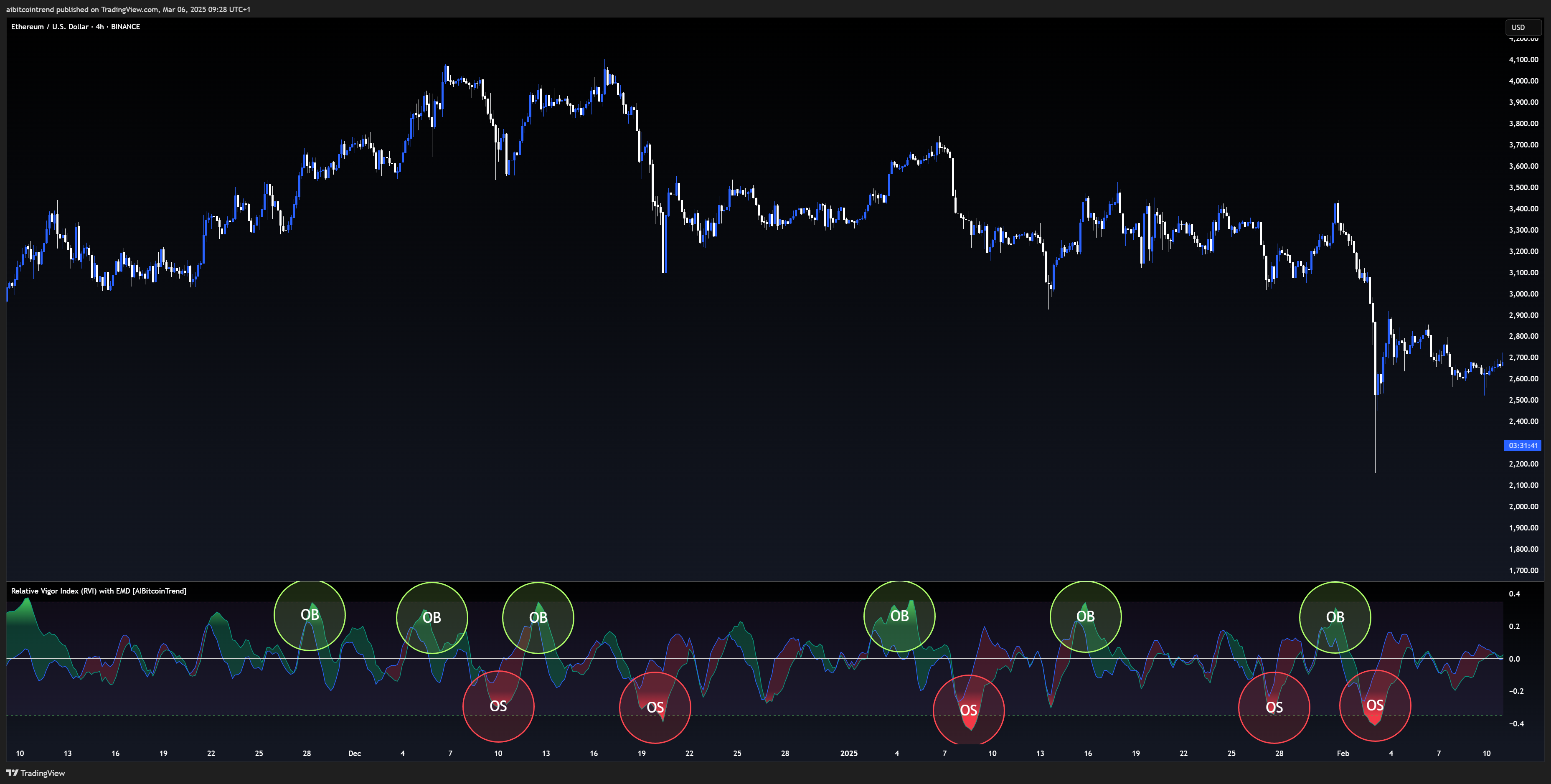The height and width of the screenshot is (784, 1551).
Task: Click the 1,800.00 price scale label
Action: 1523,549
